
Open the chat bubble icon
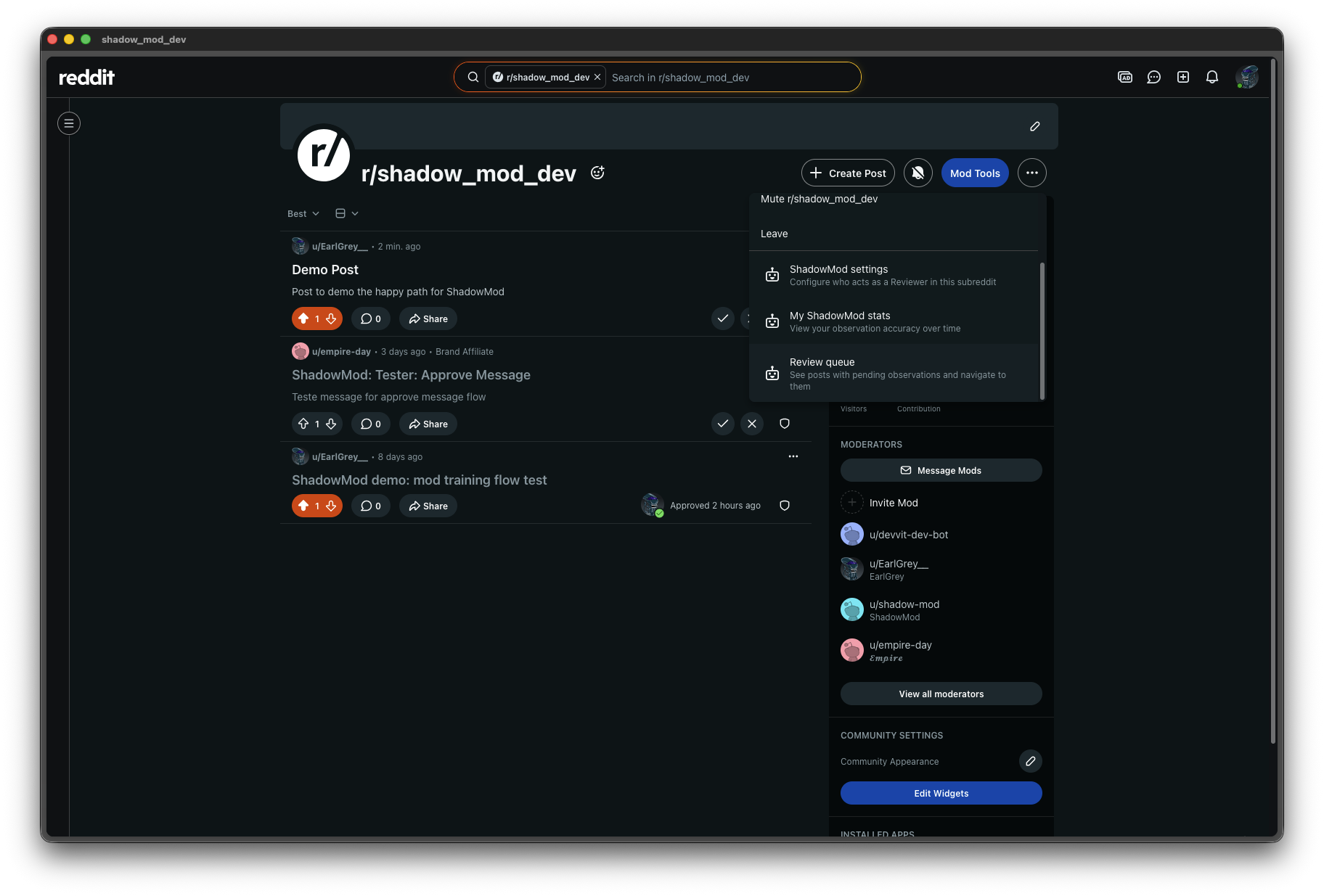click(x=1154, y=77)
